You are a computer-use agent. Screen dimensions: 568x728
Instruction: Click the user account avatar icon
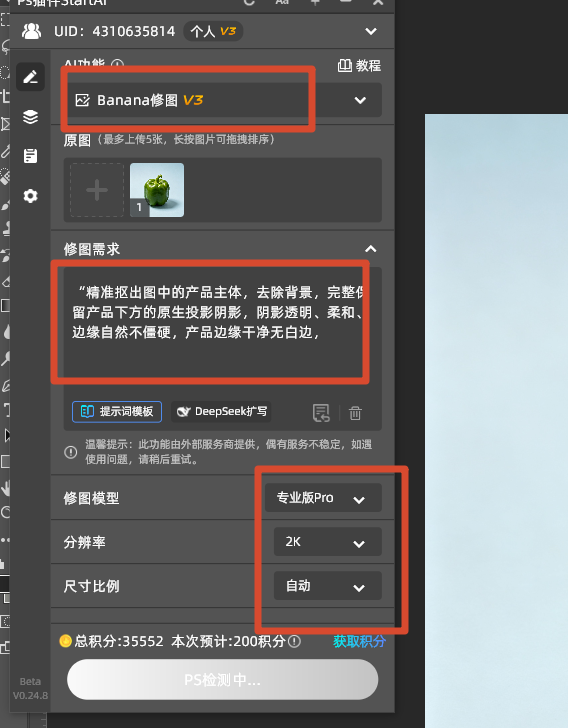click(x=32, y=31)
